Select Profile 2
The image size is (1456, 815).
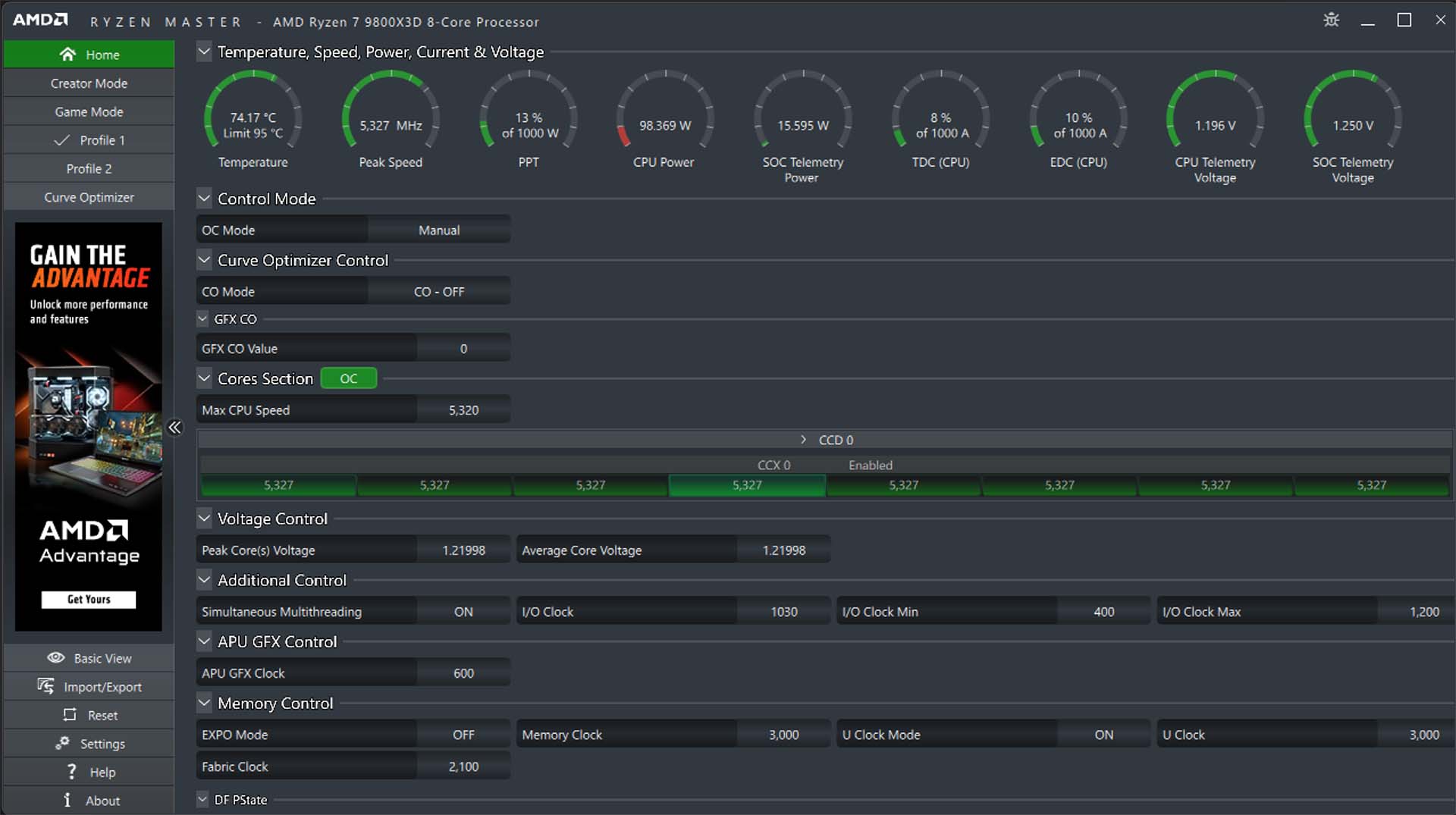click(x=89, y=168)
